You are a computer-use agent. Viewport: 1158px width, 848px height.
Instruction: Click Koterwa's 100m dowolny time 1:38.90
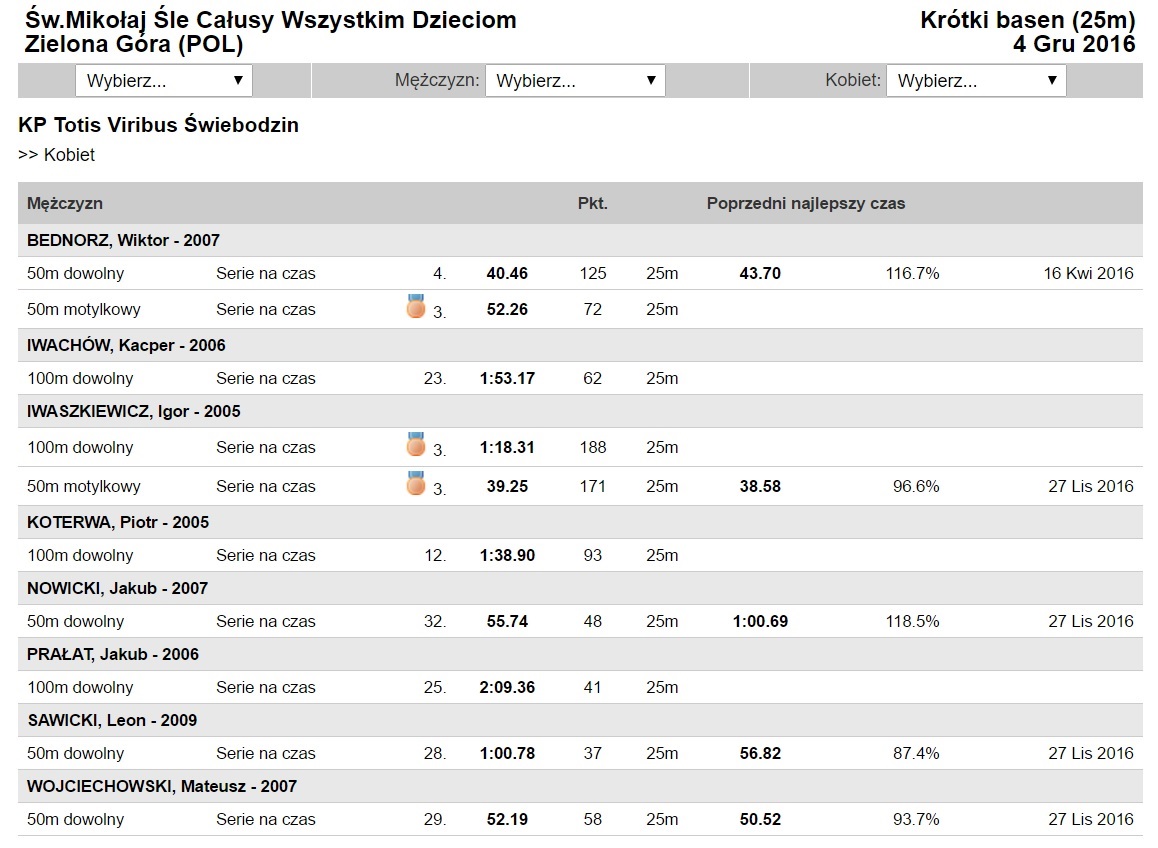click(x=507, y=555)
